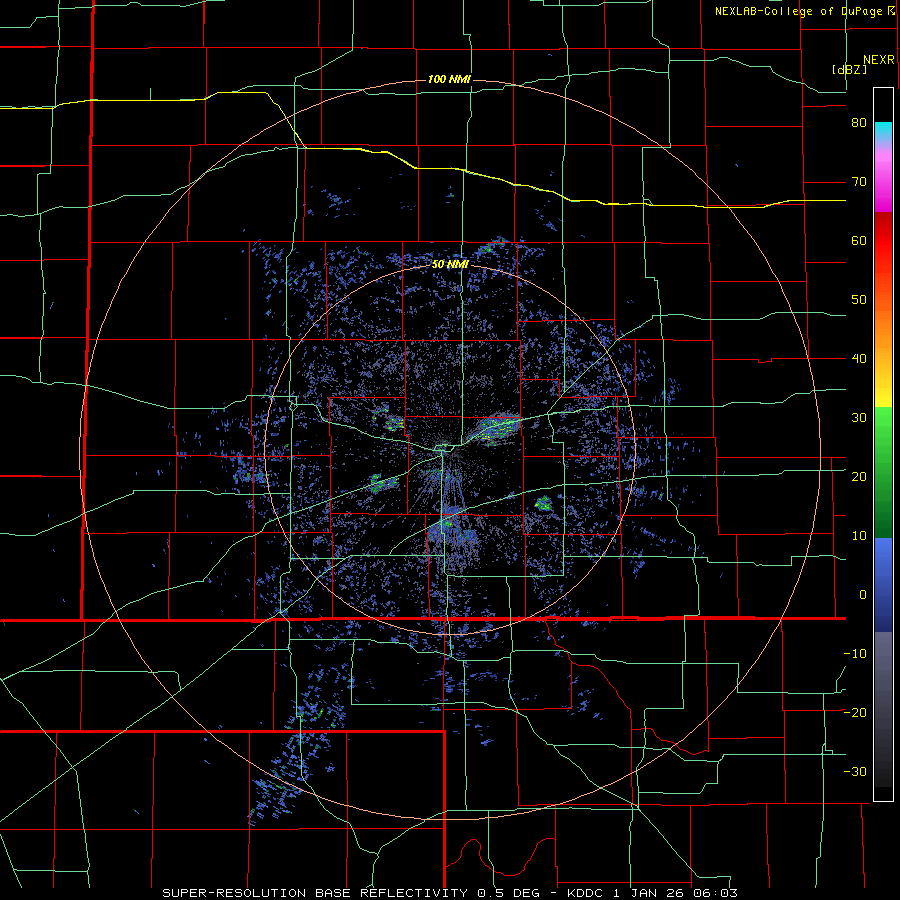The image size is (900, 900).
Task: Click the light green section of the color bar
Action: tap(883, 428)
